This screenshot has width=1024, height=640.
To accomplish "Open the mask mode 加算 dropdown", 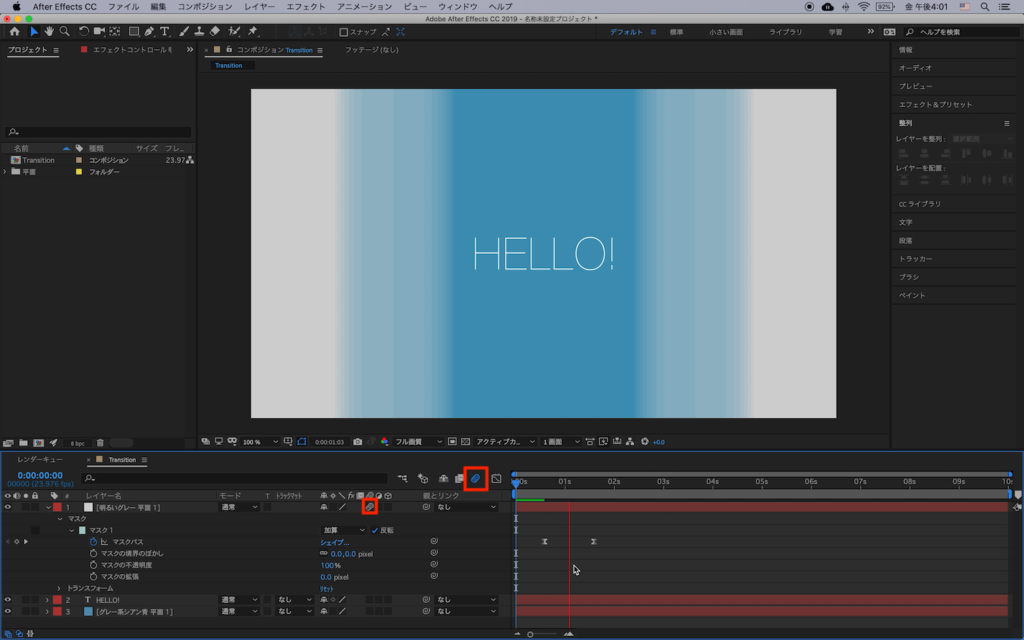I will 343,530.
